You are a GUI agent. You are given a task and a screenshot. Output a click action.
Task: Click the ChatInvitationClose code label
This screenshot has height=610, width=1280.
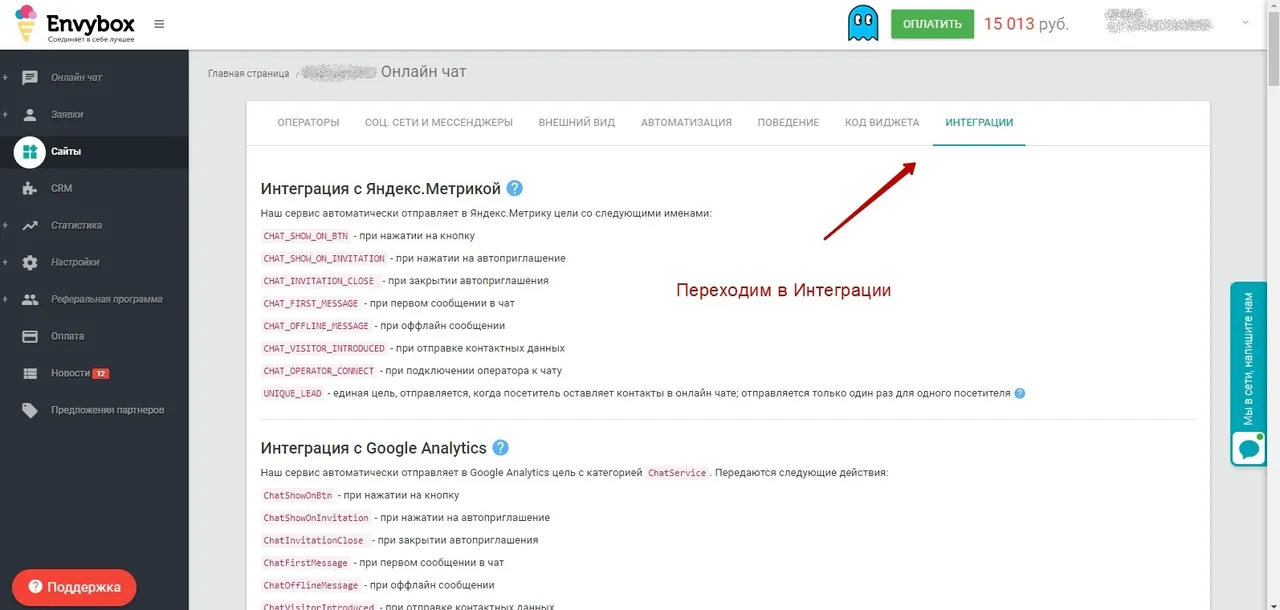(314, 540)
